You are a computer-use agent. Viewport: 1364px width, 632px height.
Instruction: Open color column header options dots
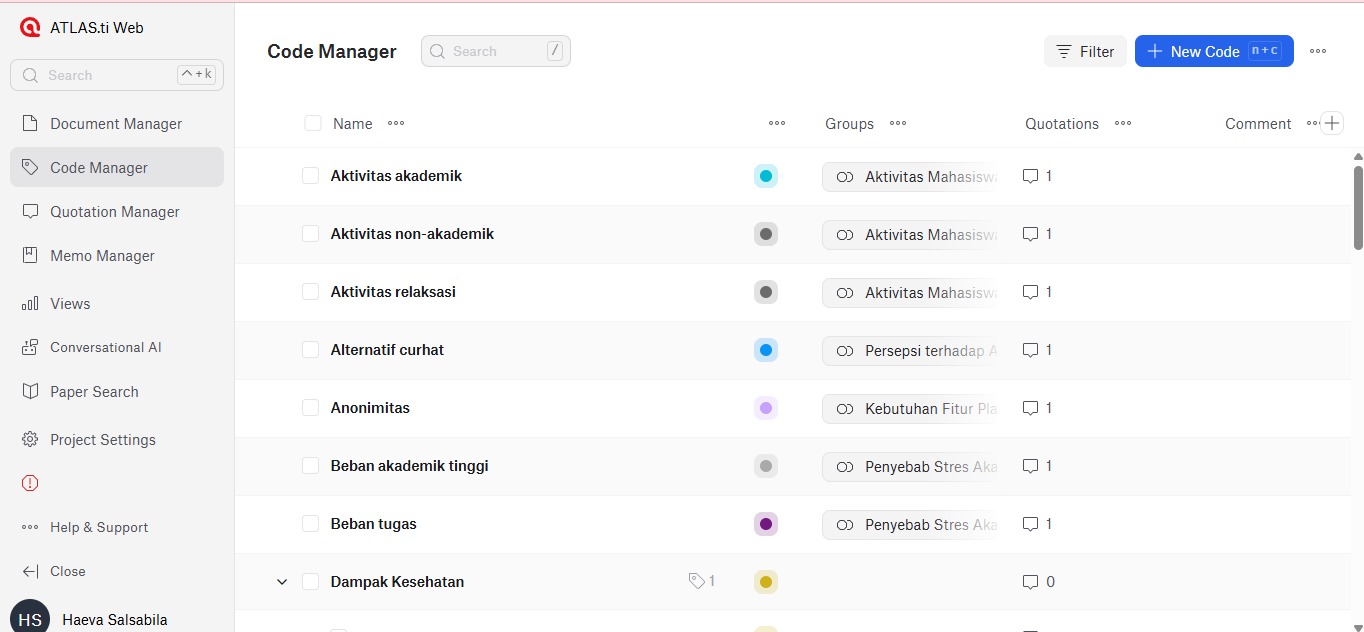777,124
